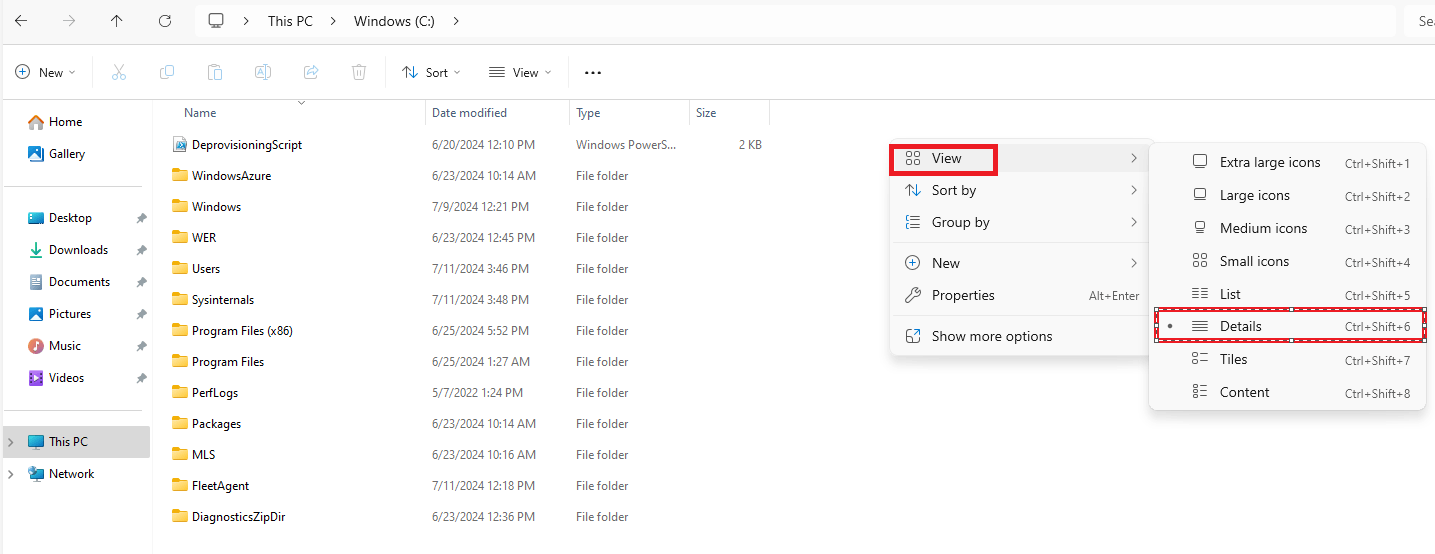Click the Delete trash can icon
This screenshot has height=554, width=1435.
359,72
